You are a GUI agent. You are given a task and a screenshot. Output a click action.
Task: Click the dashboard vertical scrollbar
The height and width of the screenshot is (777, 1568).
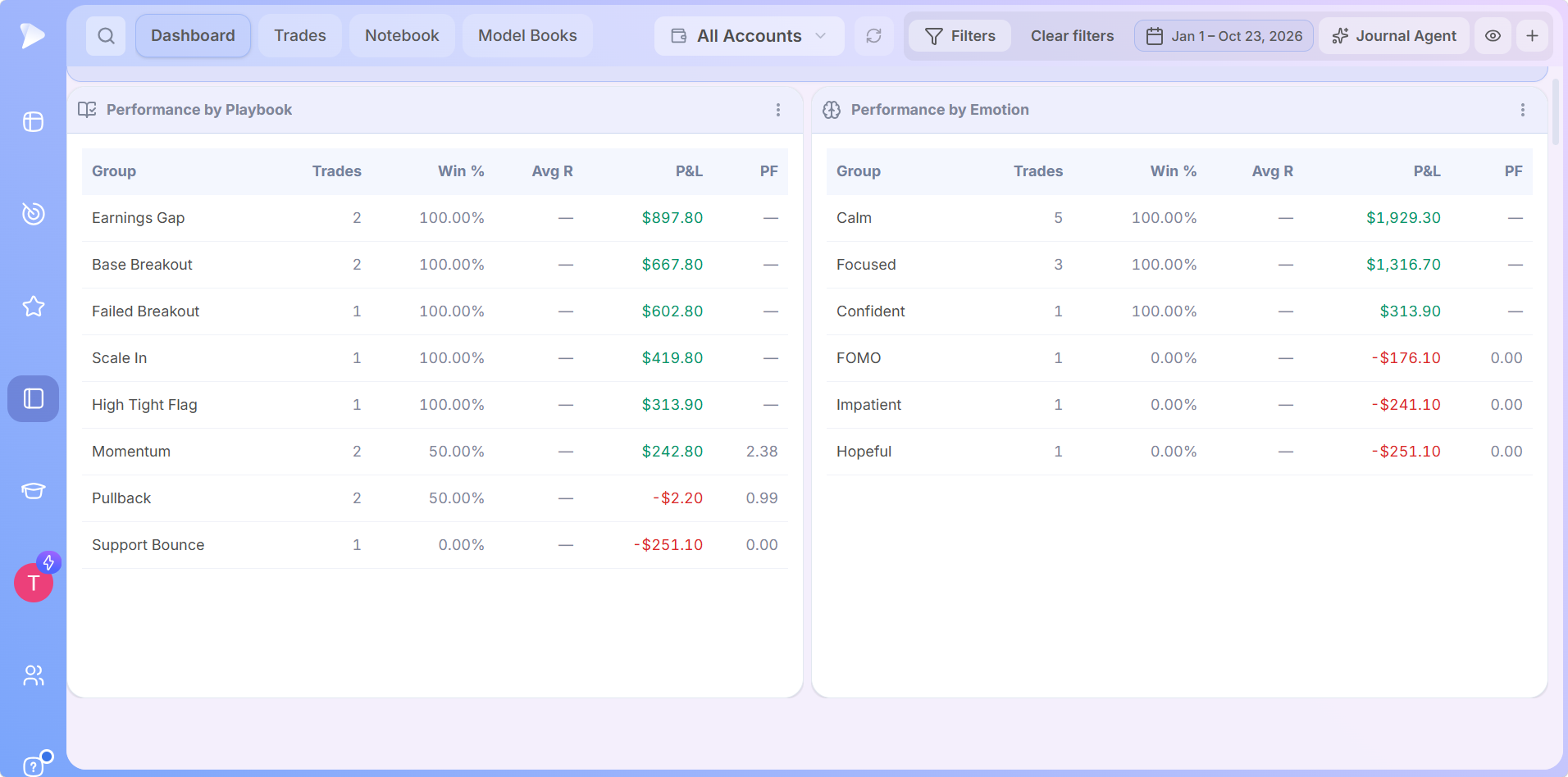pyautogui.click(x=1556, y=112)
